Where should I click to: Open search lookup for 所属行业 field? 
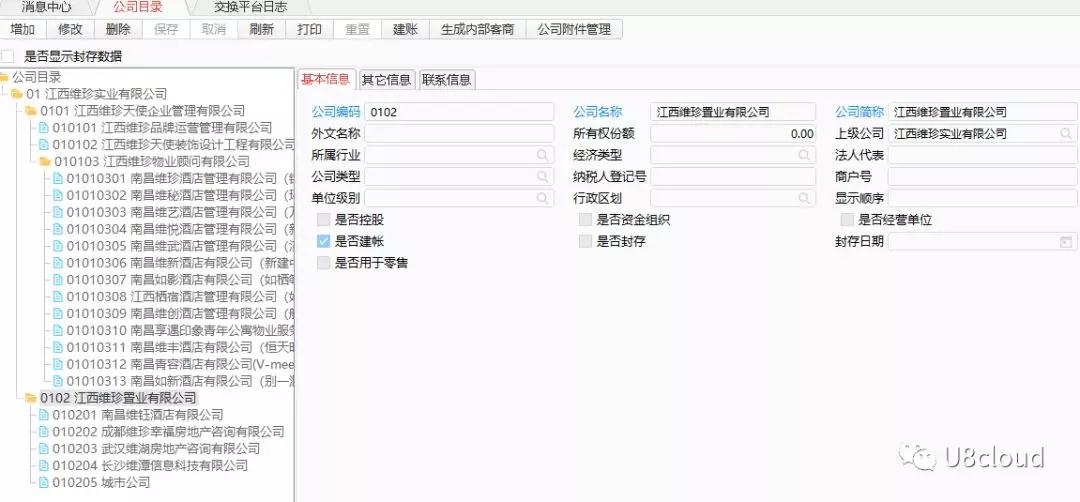tap(543, 155)
